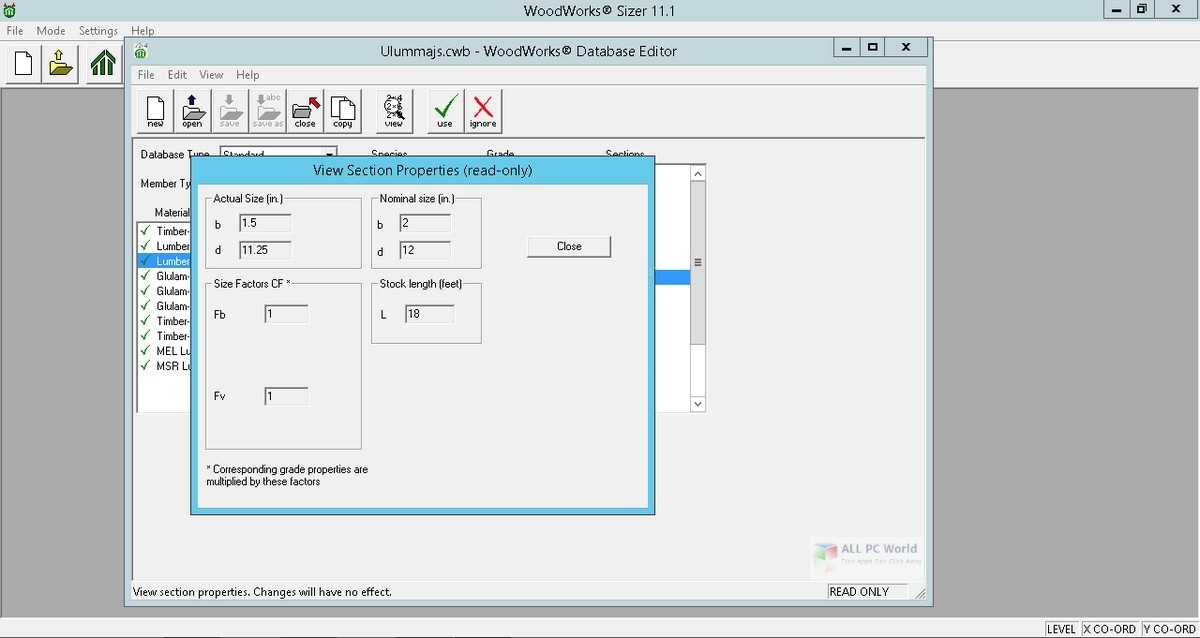This screenshot has width=1200, height=638.
Task: Select the MEL Lu material row
Action: [166, 351]
